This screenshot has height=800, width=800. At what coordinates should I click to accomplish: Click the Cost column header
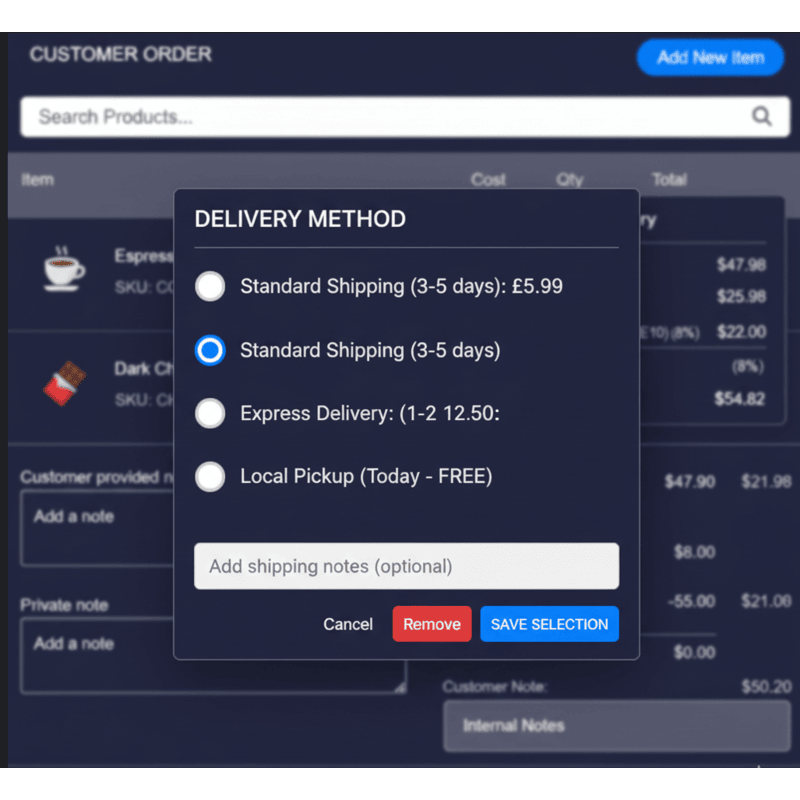[x=488, y=180]
